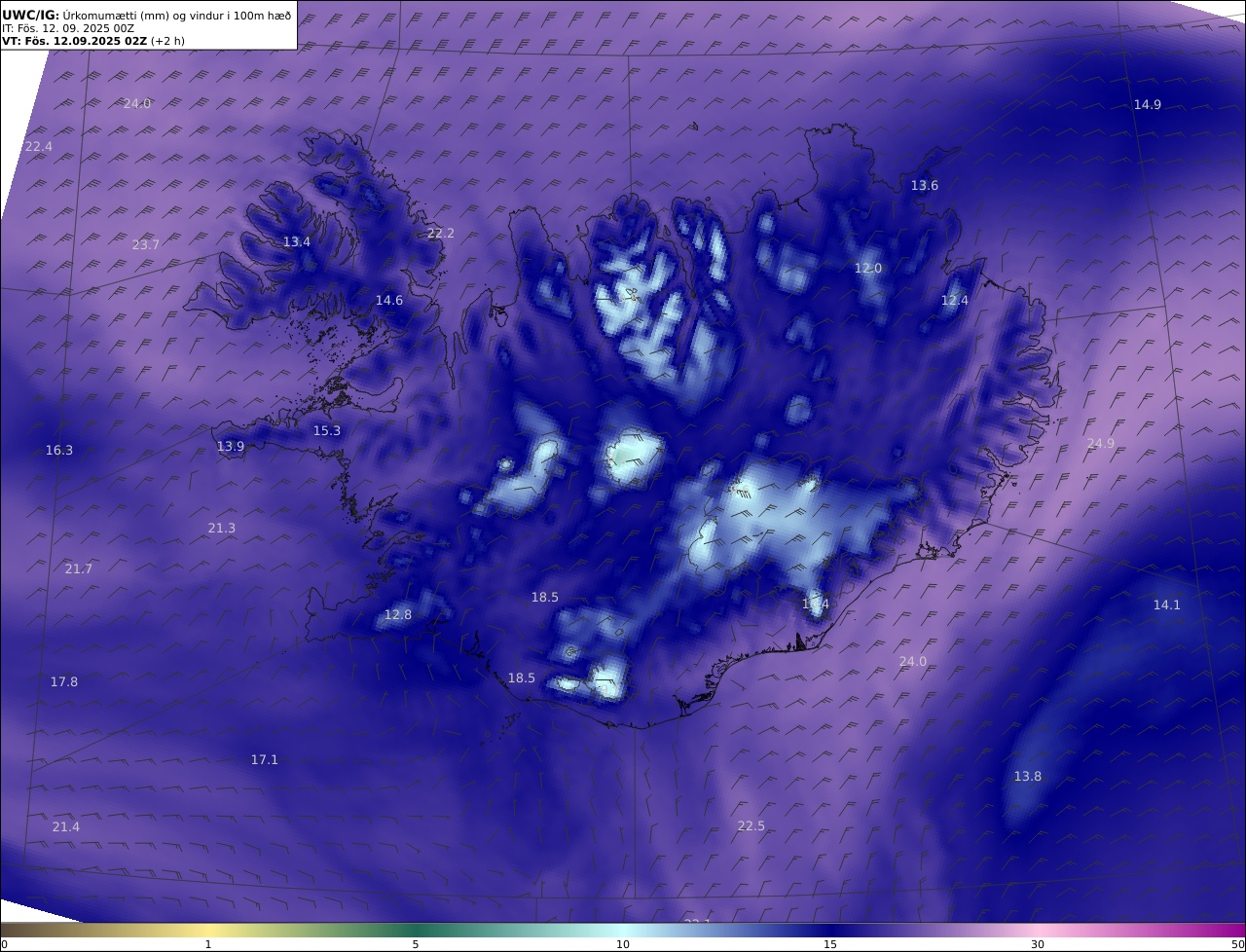Click the 'VT: Fös. 12.09.2025 02Z (+2 h)' line

pos(93,41)
